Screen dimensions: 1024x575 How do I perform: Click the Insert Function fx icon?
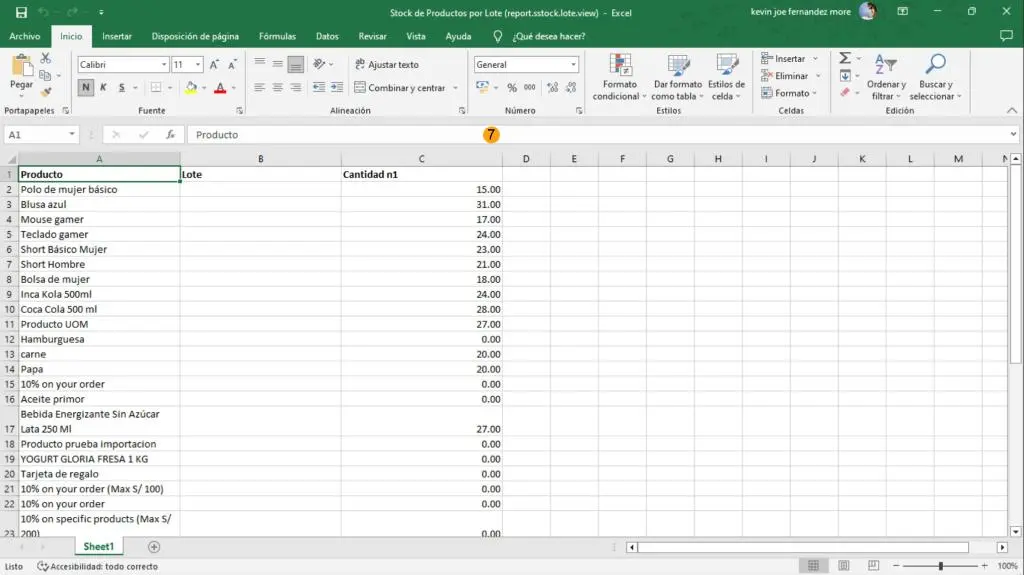[171, 134]
